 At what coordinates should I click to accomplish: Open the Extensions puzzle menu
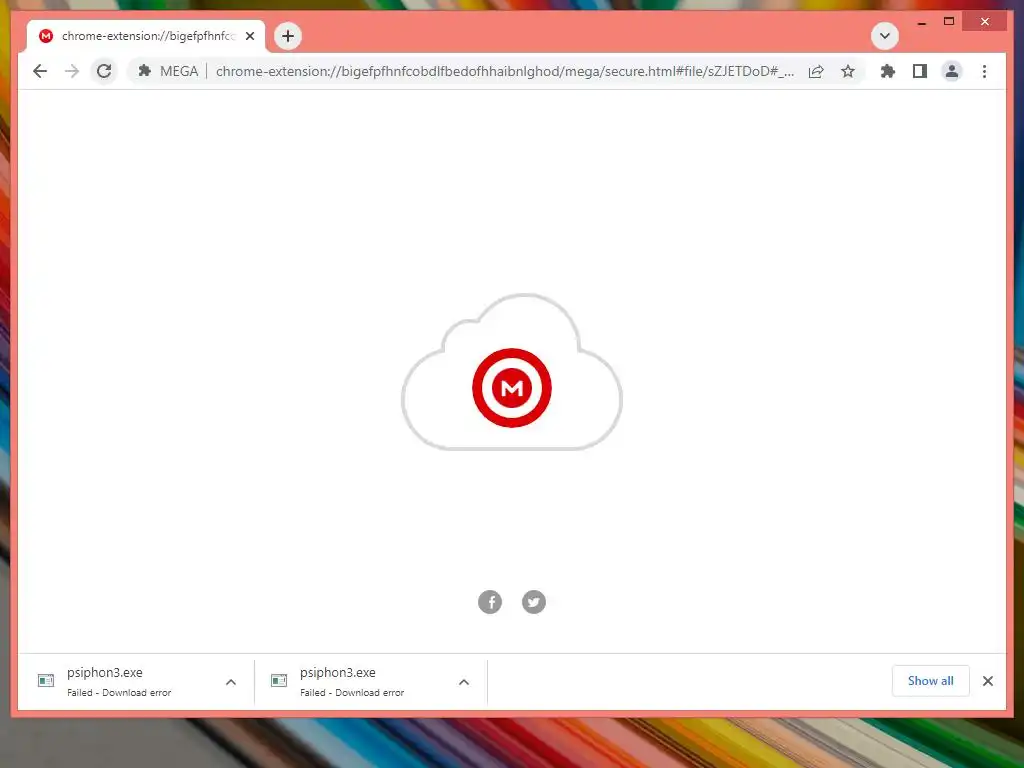coord(888,71)
